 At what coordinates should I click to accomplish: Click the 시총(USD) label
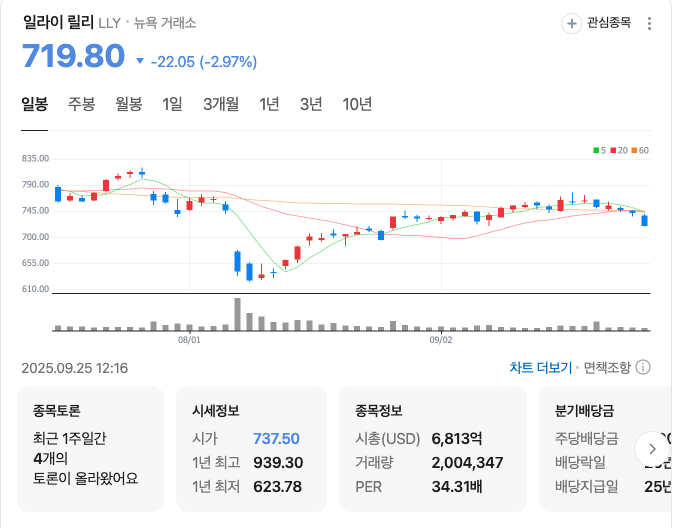387,439
